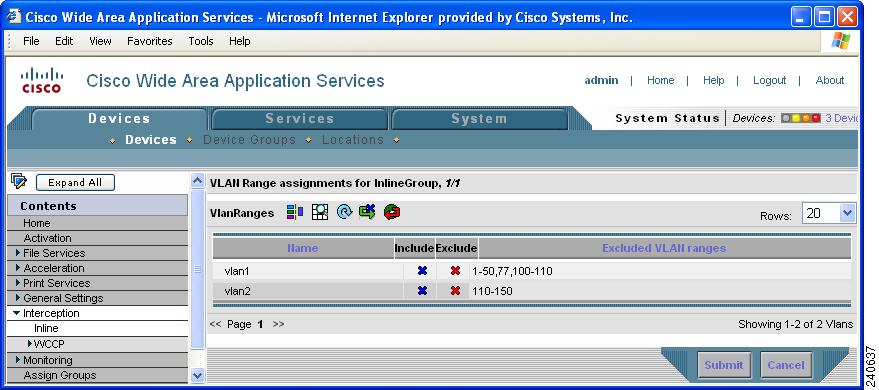Click the Windows flag logo in menu bar
Image resolution: width=879 pixels, height=390 pixels.
(x=841, y=41)
